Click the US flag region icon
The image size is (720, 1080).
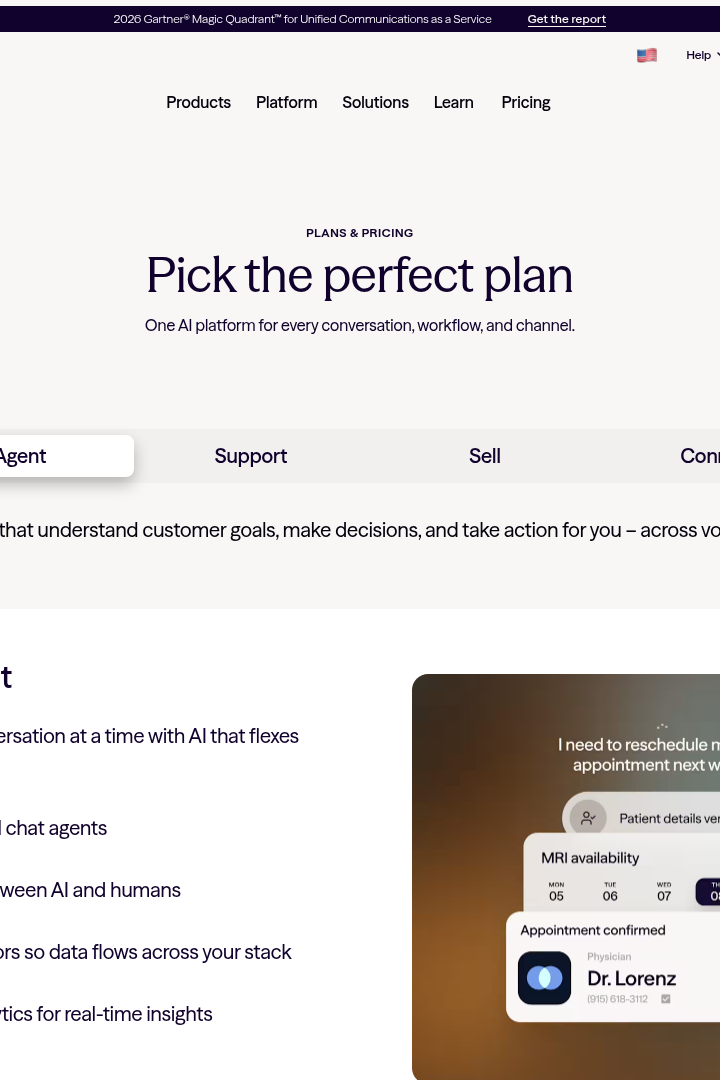click(646, 55)
